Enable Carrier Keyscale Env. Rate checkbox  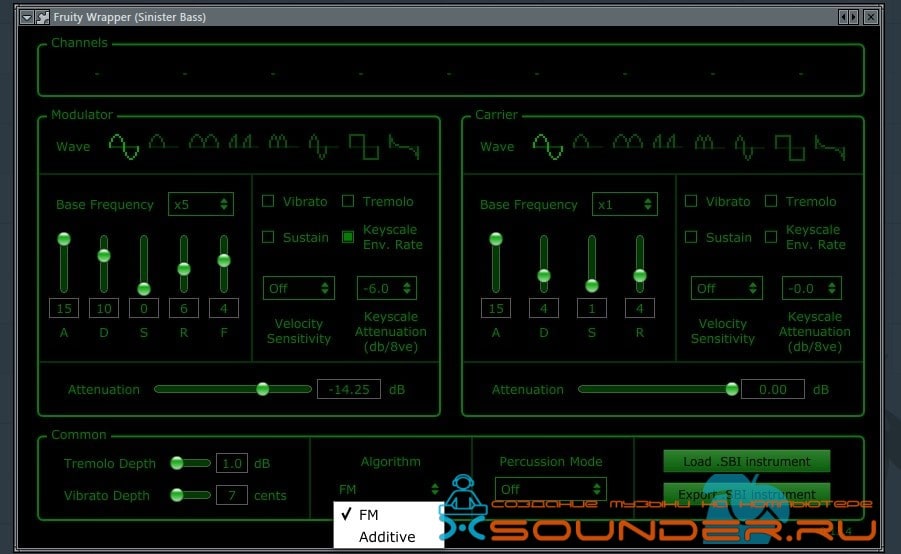(x=771, y=237)
